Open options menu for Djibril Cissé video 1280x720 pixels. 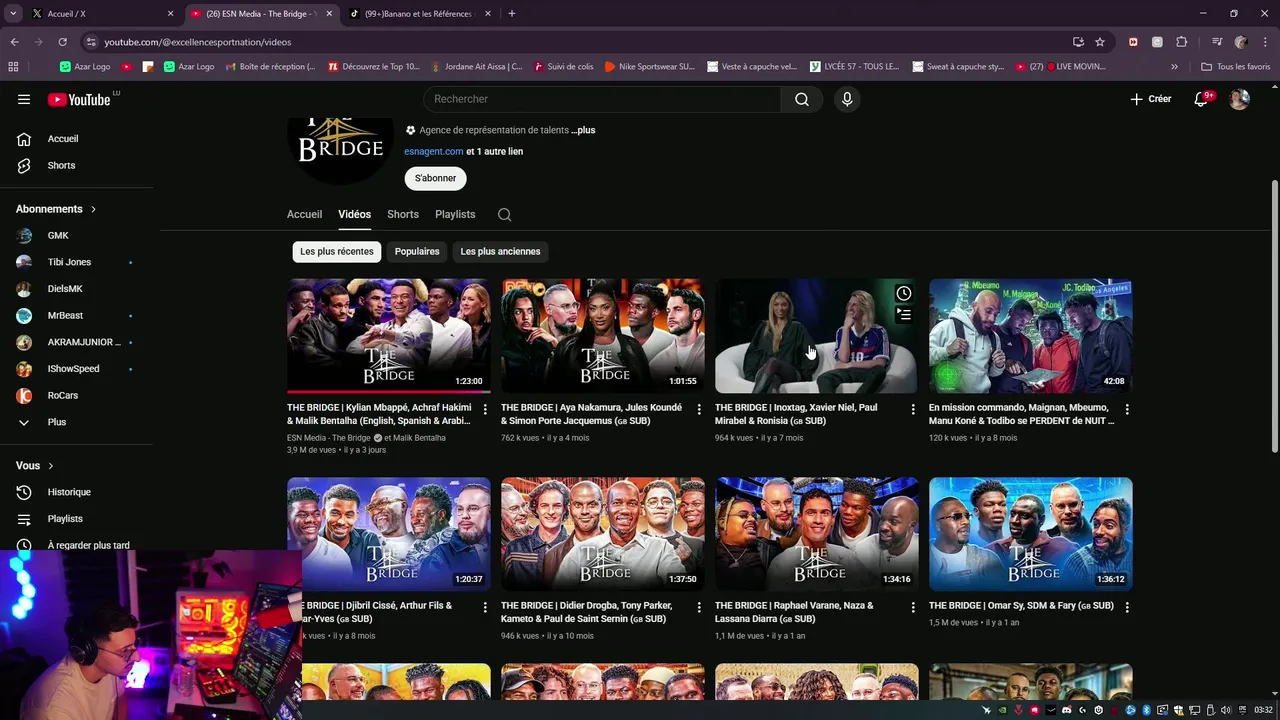(485, 607)
